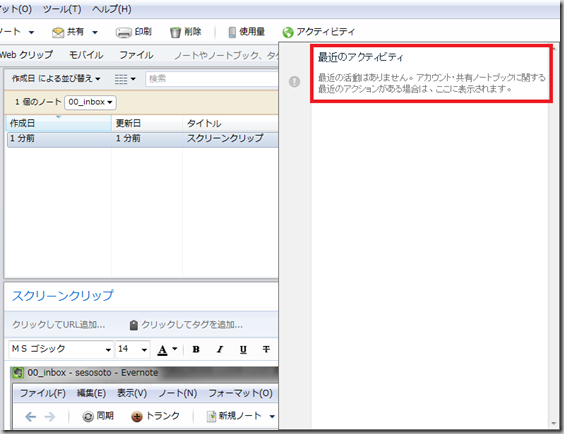Click クリックしてURL追加... link
This screenshot has width=564, height=434.
pyautogui.click(x=59, y=325)
